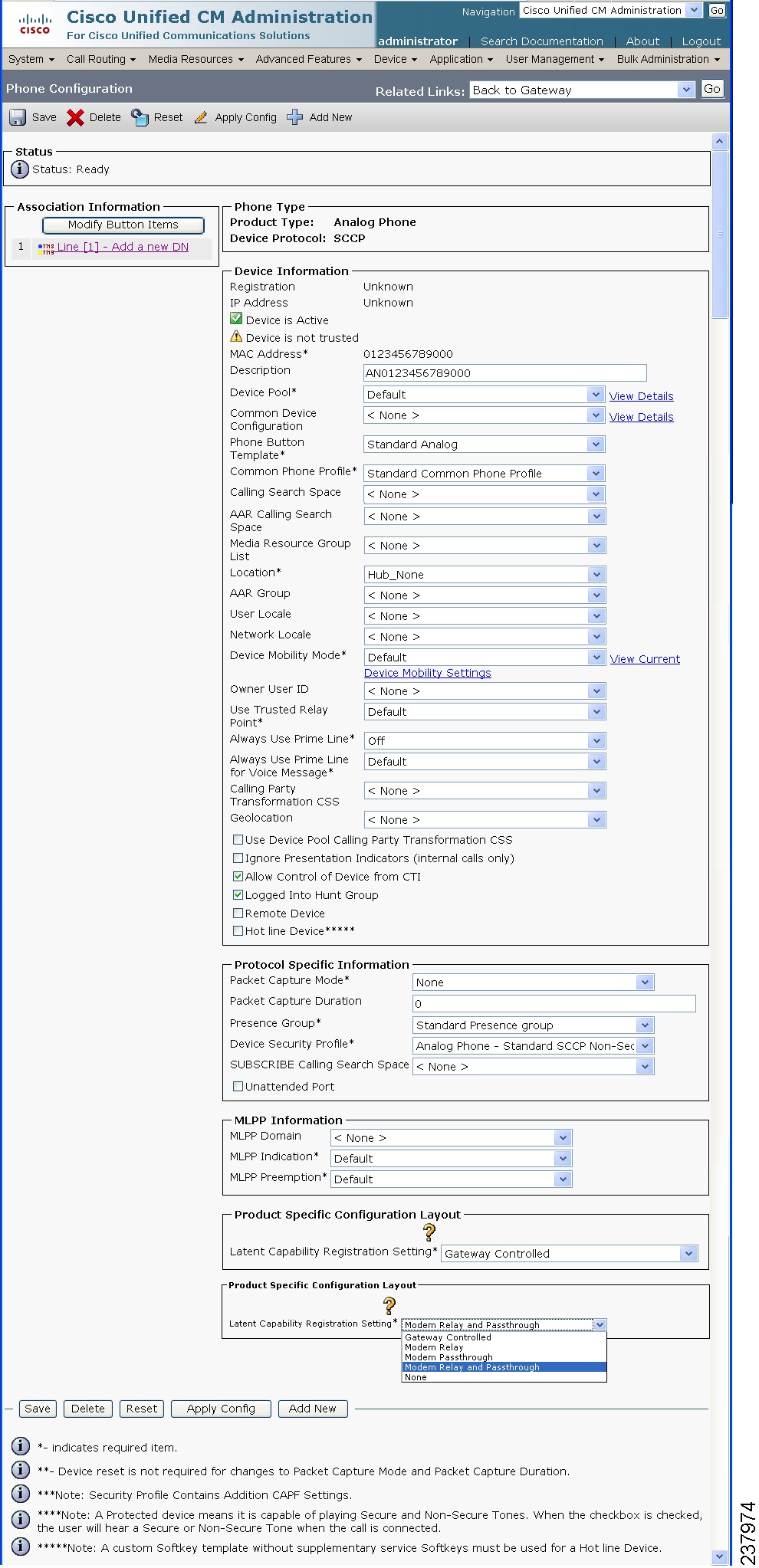Image resolution: width=759 pixels, height=1568 pixels.
Task: Uncheck Allow Control of Device from CTI
Action: 238,877
